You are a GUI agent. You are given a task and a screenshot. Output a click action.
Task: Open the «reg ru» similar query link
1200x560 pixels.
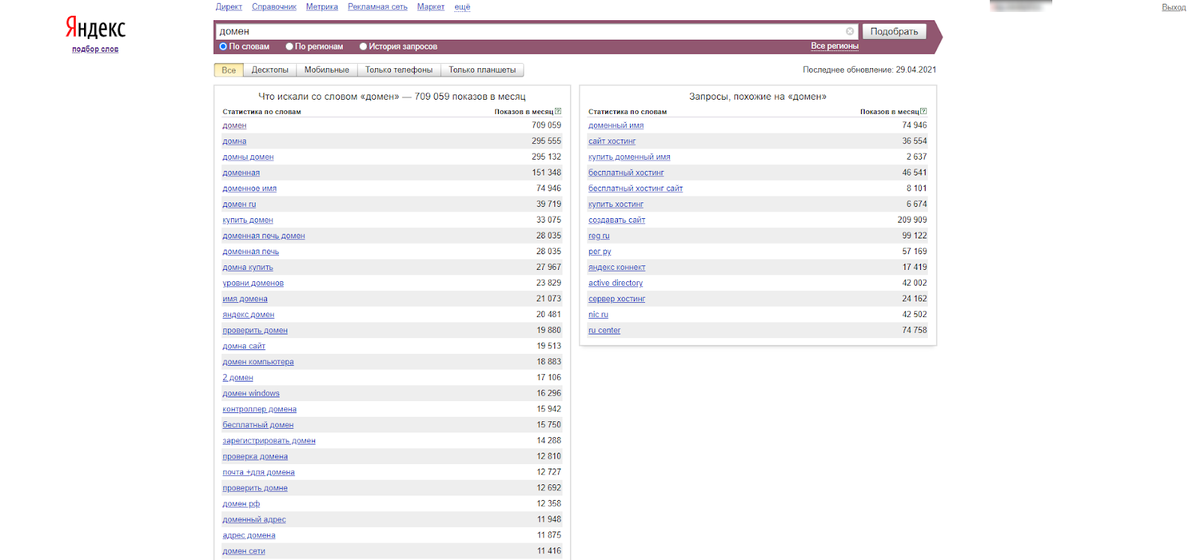tap(599, 236)
